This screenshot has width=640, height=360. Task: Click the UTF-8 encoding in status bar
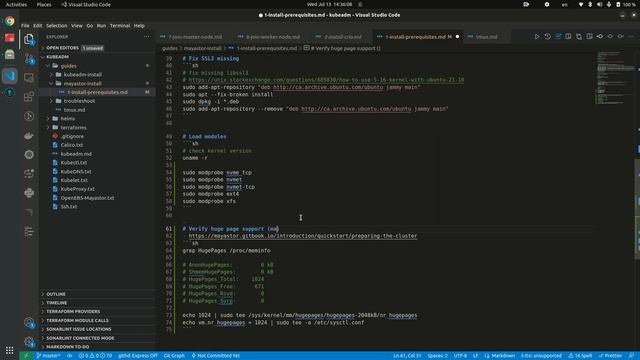[460, 356]
